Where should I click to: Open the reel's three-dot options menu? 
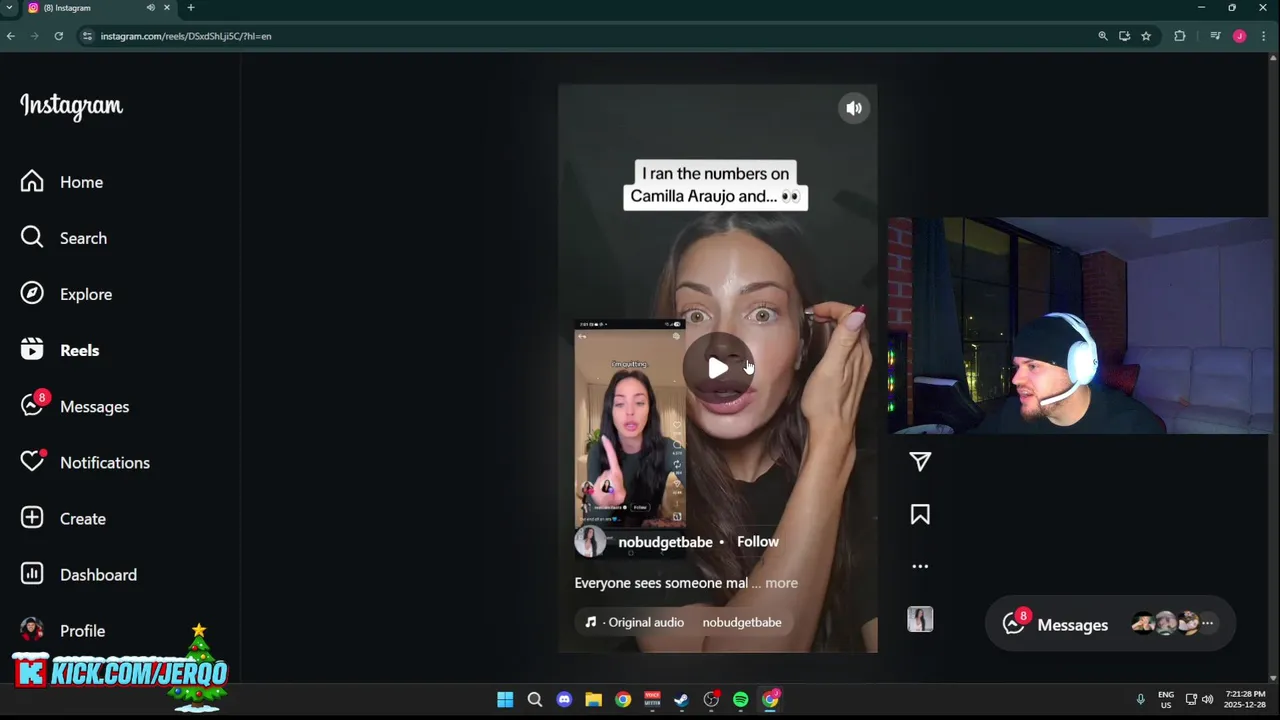(x=920, y=566)
